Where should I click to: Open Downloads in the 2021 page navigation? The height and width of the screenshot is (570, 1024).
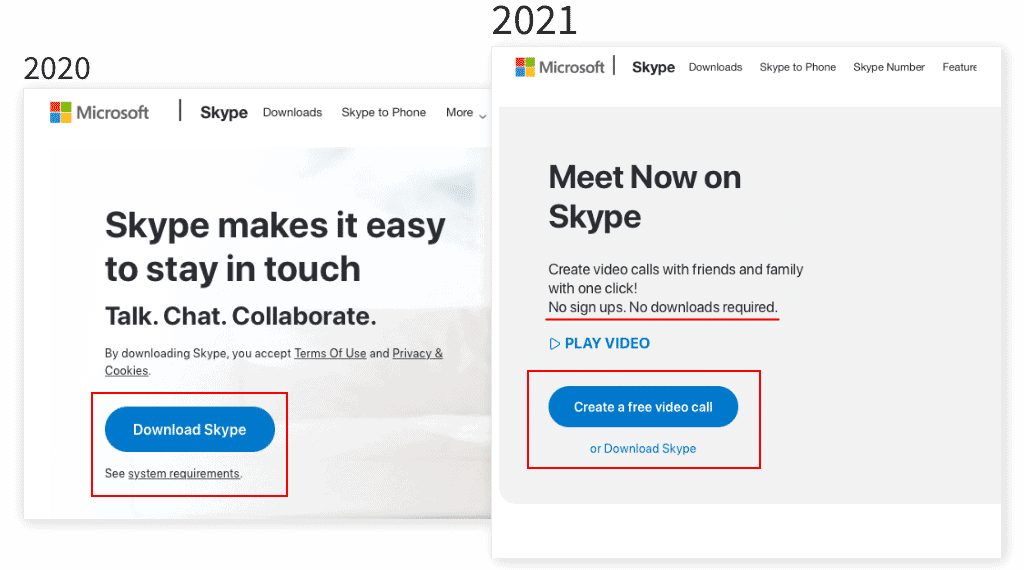(715, 67)
